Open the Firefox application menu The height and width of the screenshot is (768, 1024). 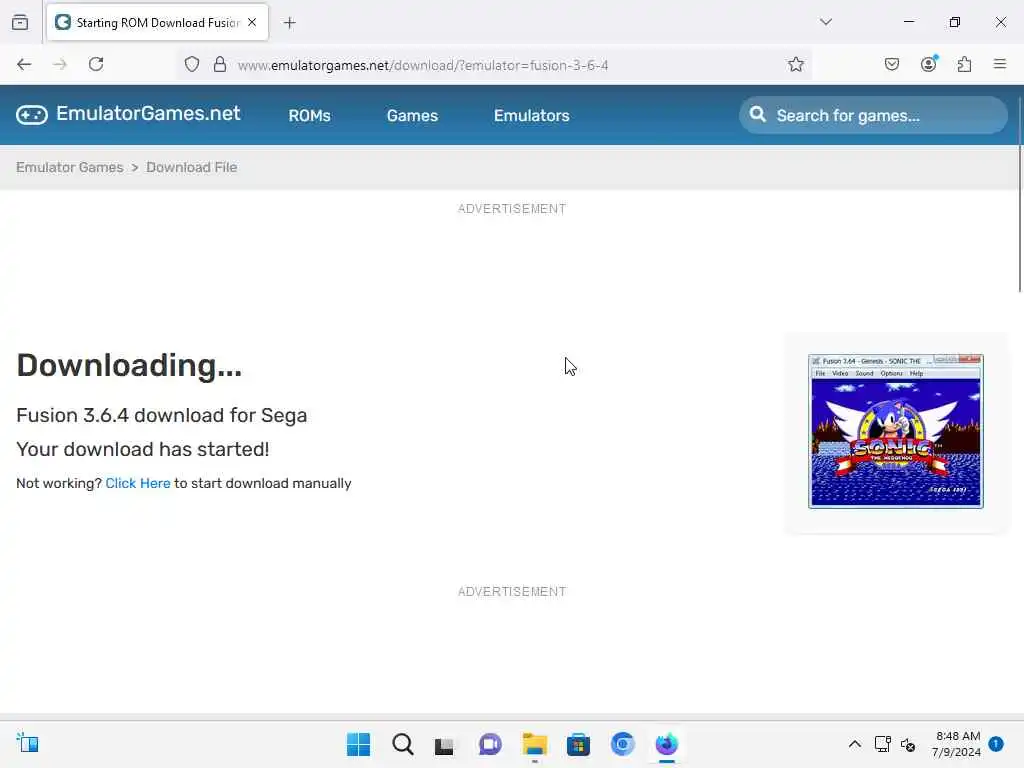[1000, 64]
